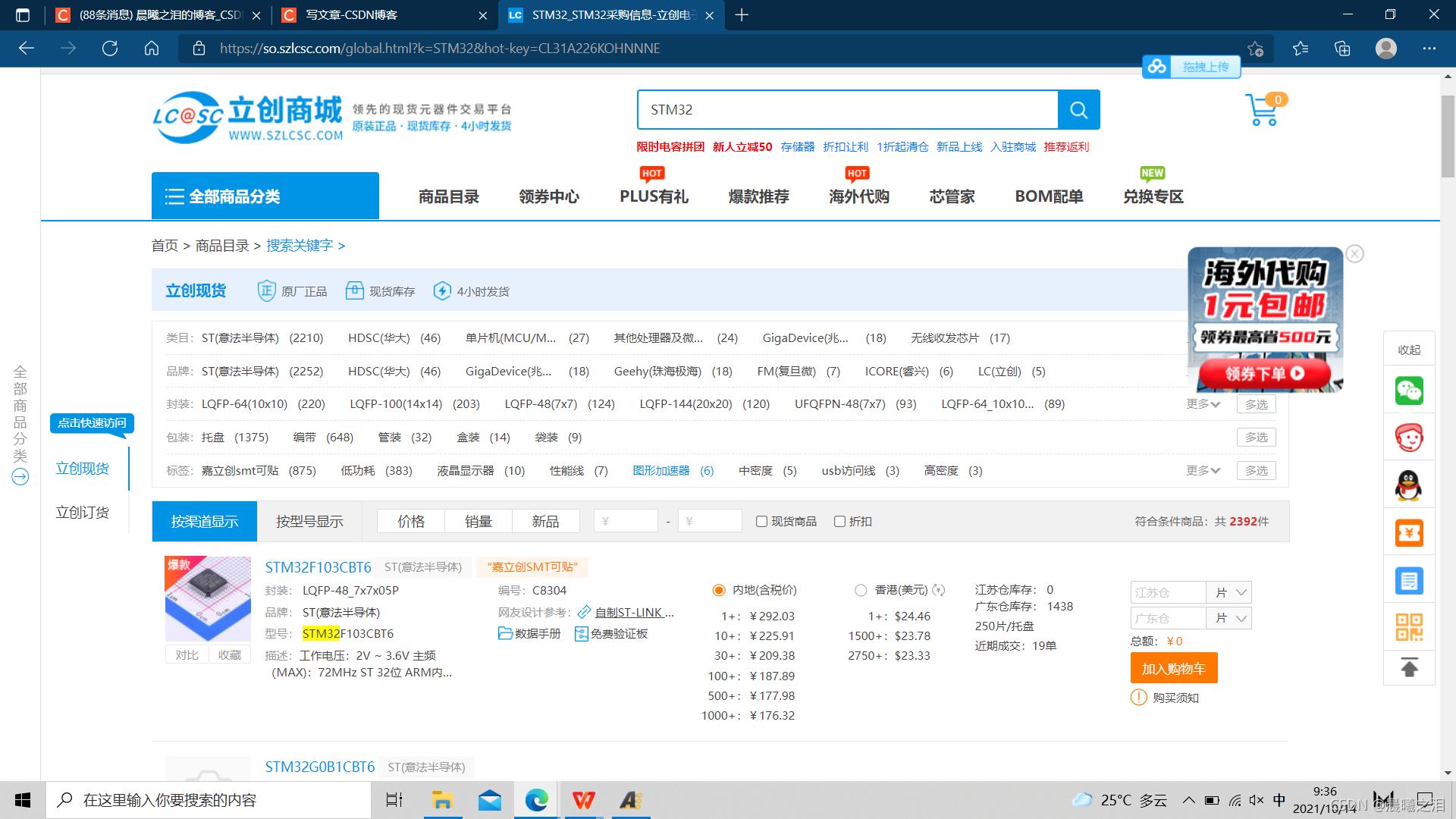
Task: Close the 海外代购 floating ad
Action: 1355,254
